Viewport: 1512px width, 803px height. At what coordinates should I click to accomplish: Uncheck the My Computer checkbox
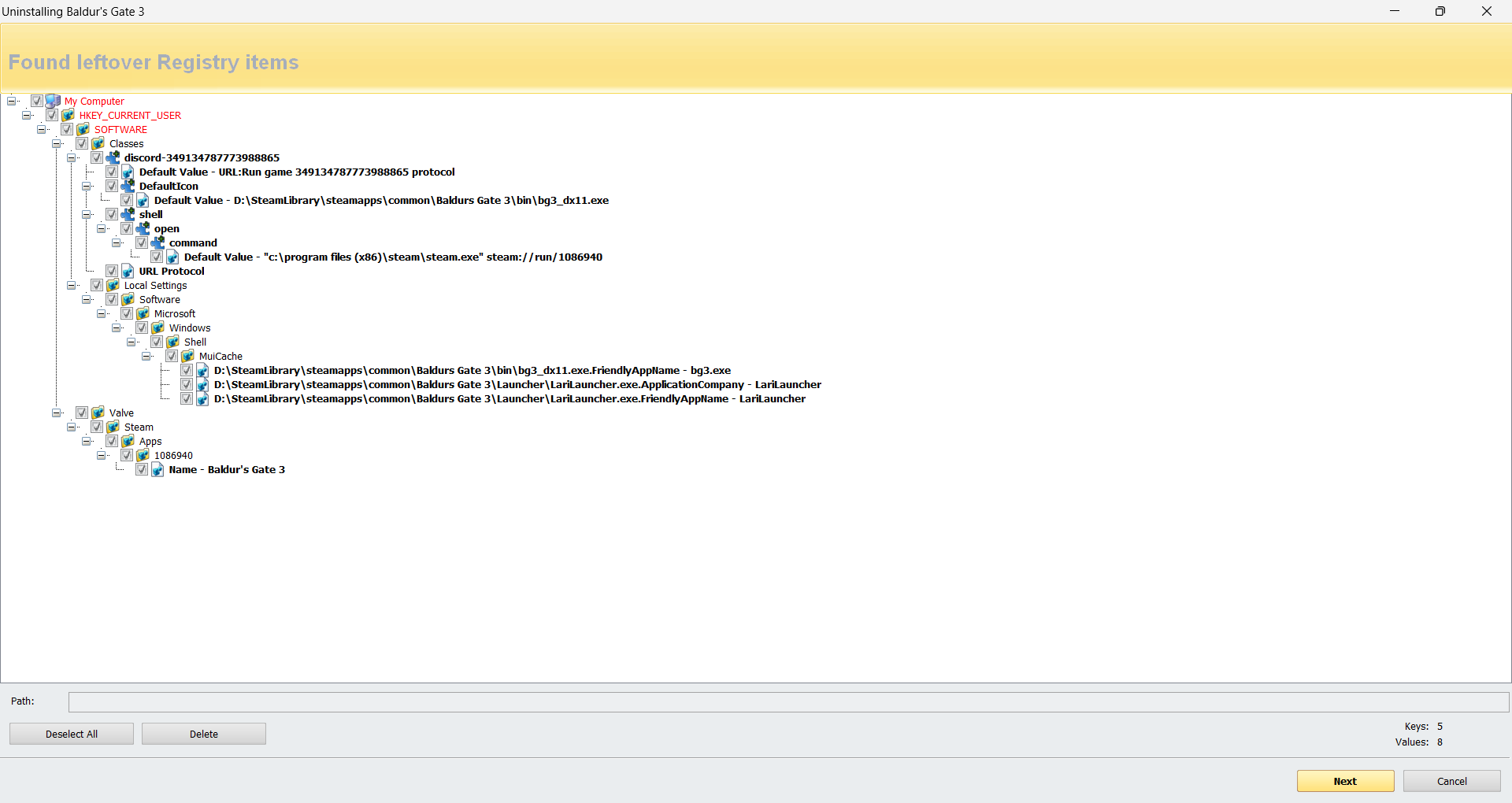click(37, 101)
